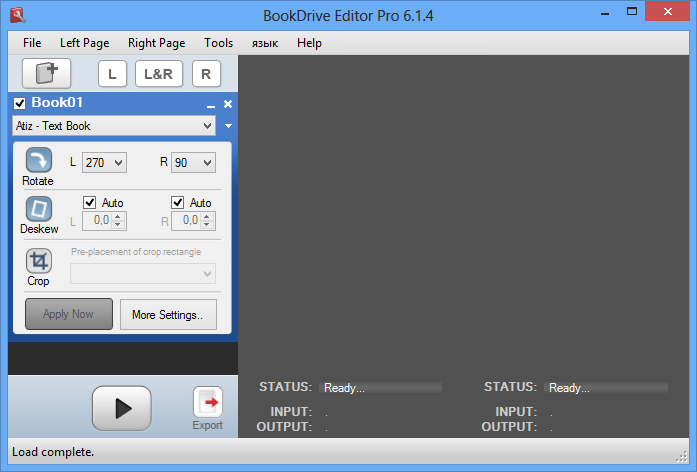
Task: Select the L left page view button
Action: (112, 74)
